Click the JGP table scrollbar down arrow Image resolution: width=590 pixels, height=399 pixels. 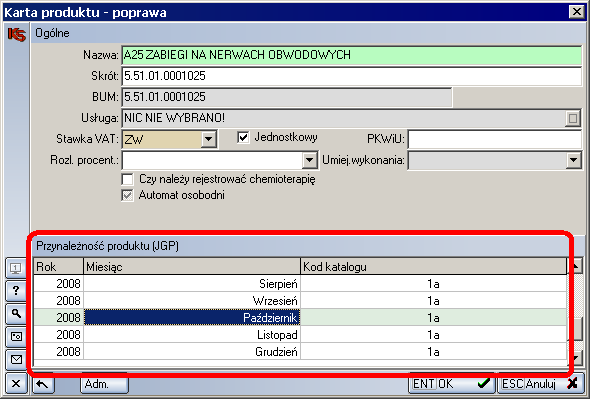(575, 357)
